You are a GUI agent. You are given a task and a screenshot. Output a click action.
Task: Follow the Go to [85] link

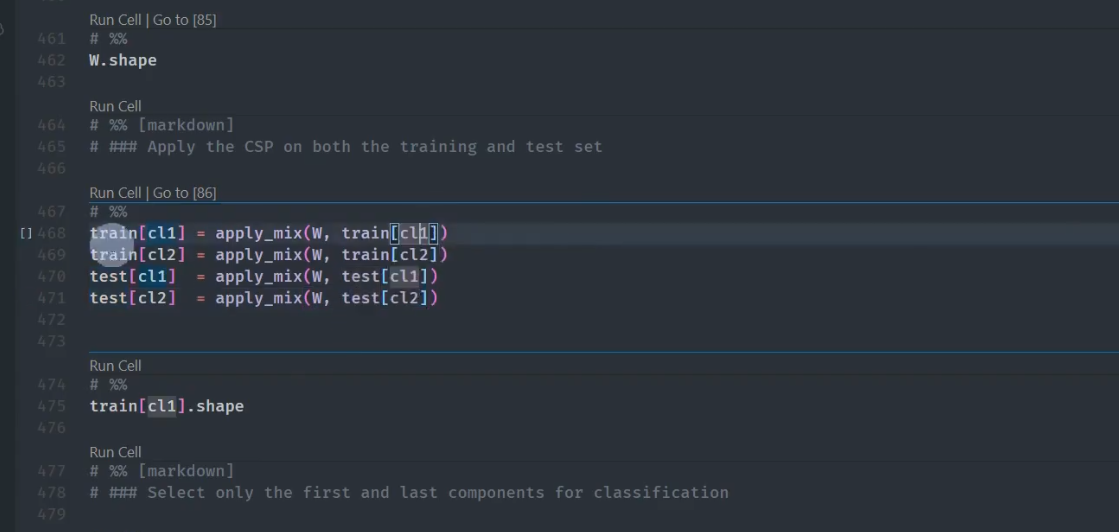click(184, 20)
